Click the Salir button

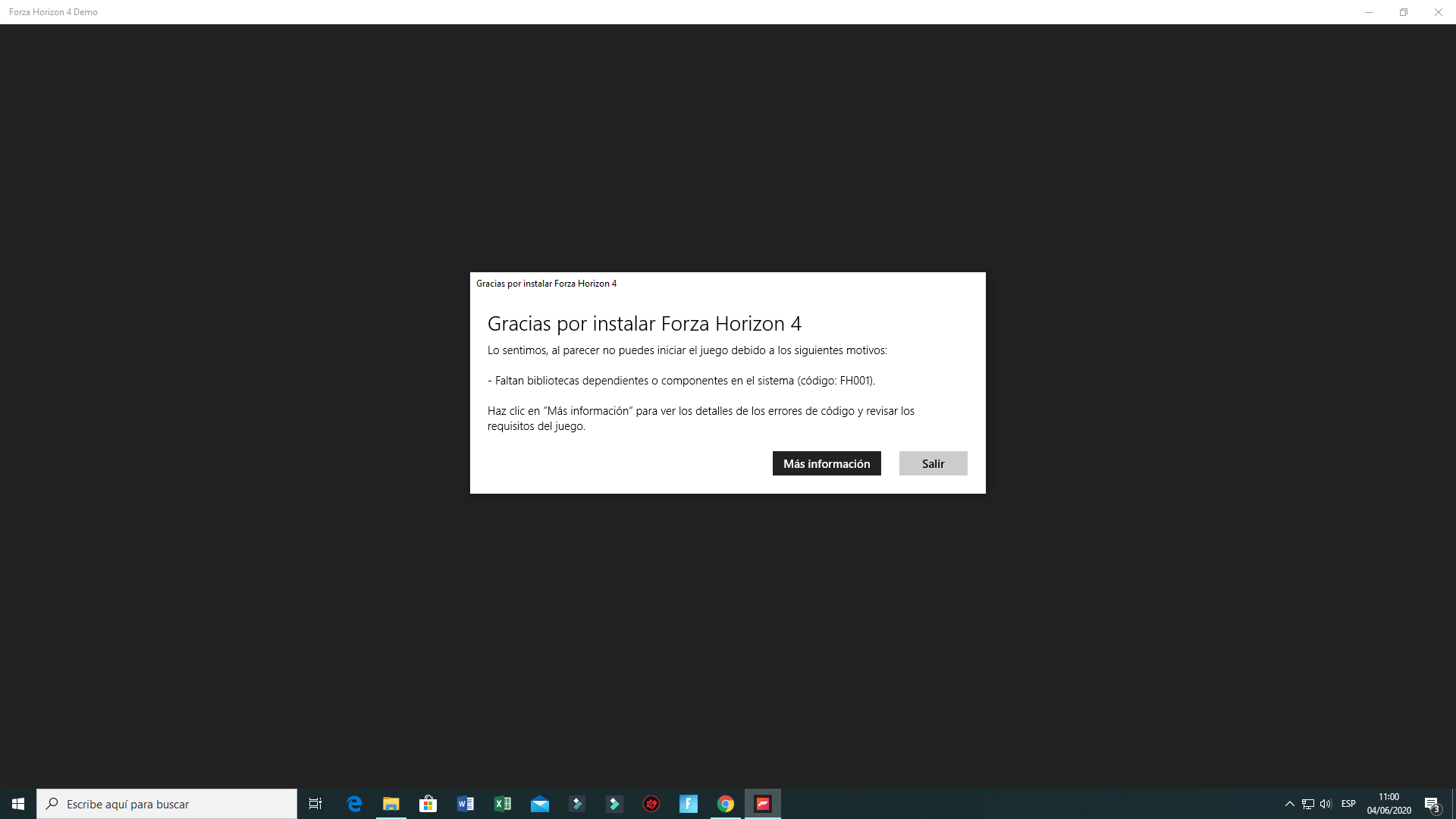click(933, 463)
